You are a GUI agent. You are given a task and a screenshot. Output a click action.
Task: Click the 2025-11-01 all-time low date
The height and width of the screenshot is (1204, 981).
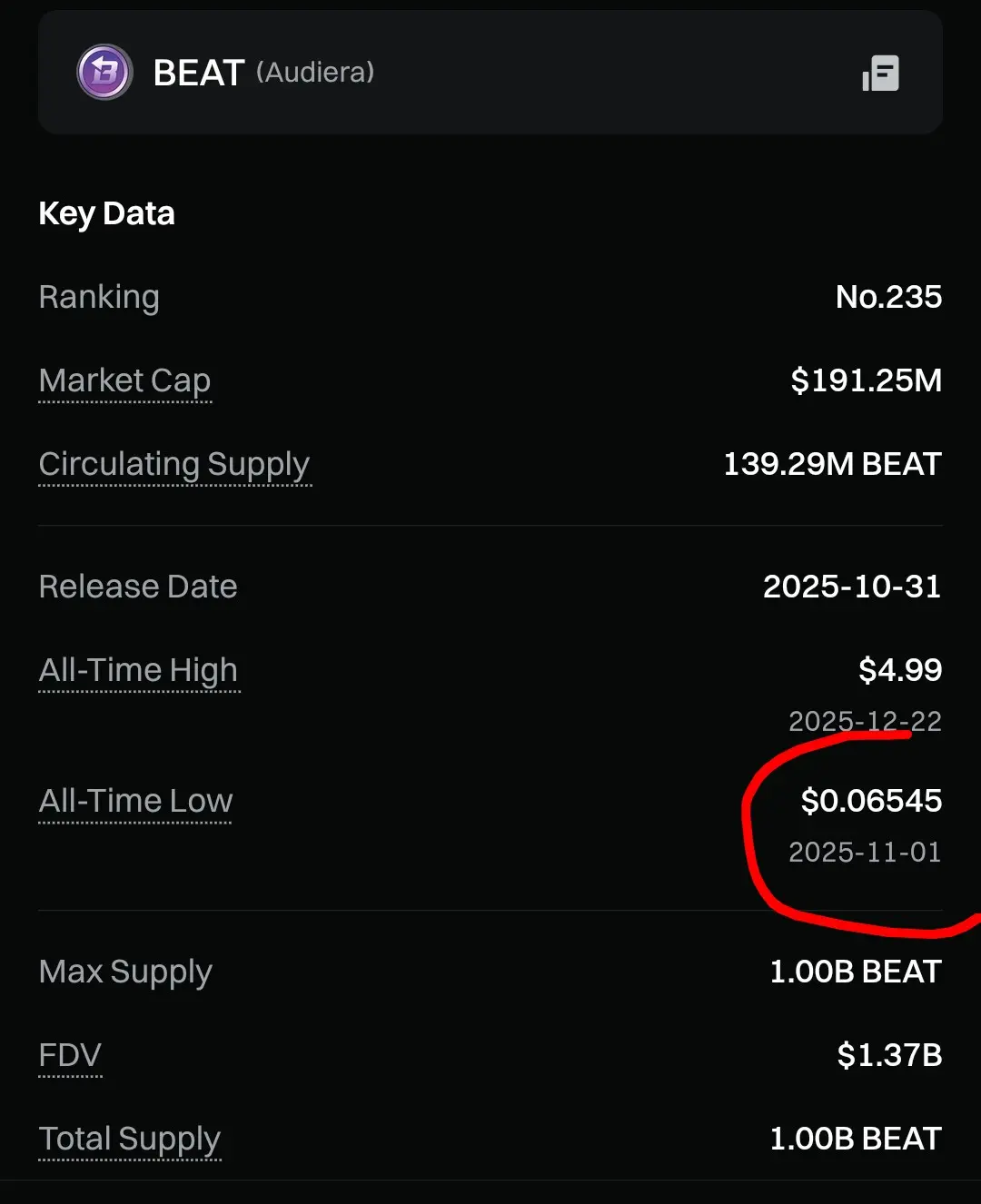pos(865,852)
